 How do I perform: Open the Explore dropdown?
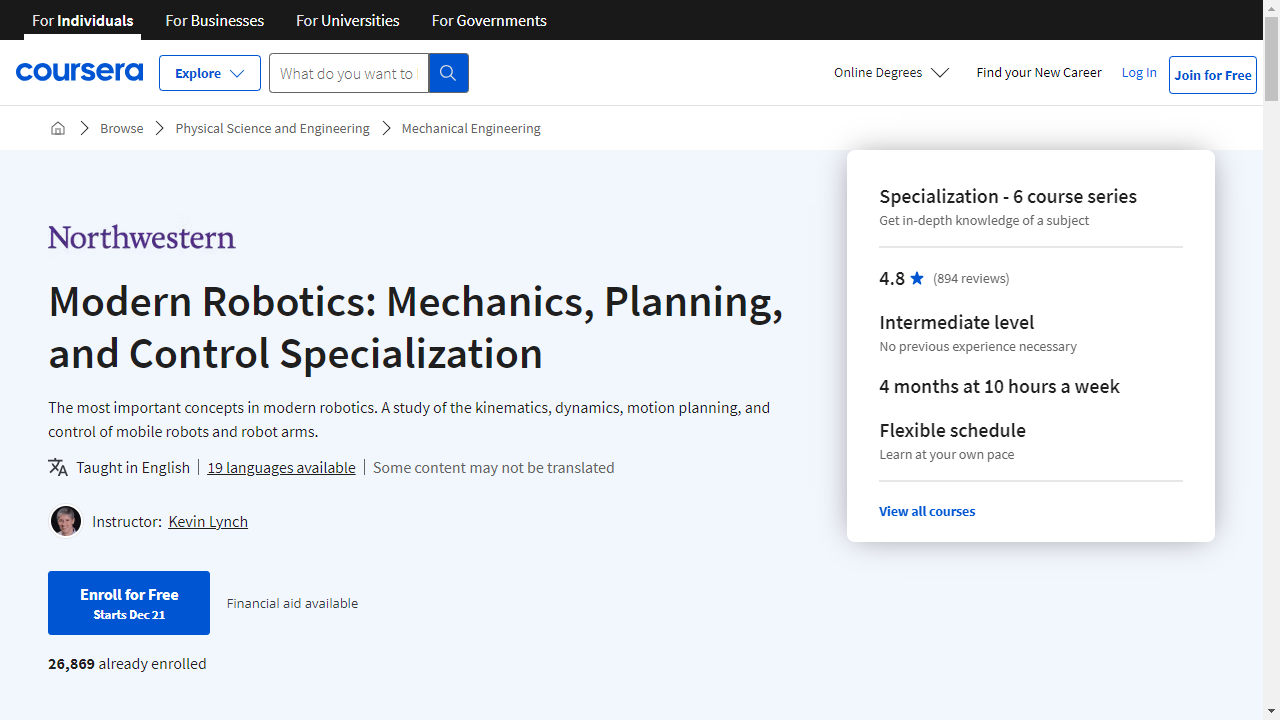pos(210,73)
